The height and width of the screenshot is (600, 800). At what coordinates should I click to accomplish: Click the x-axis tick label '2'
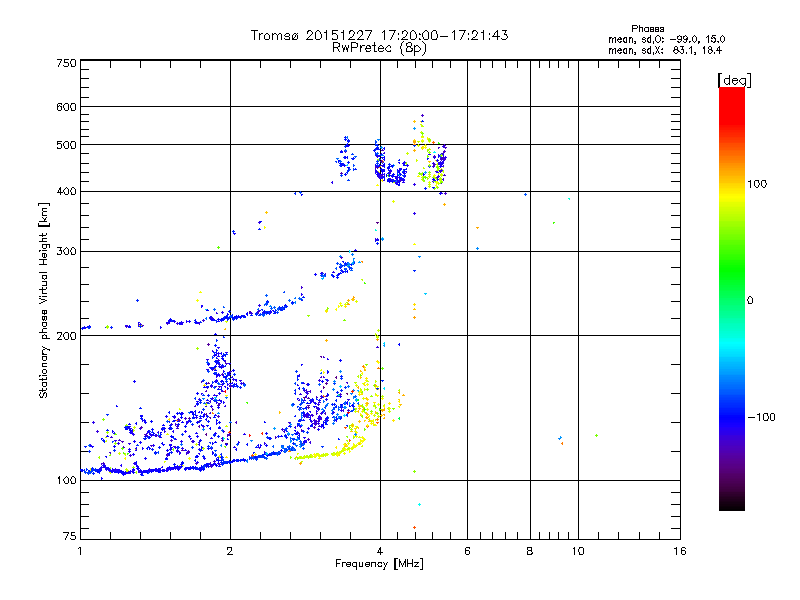(x=230, y=551)
